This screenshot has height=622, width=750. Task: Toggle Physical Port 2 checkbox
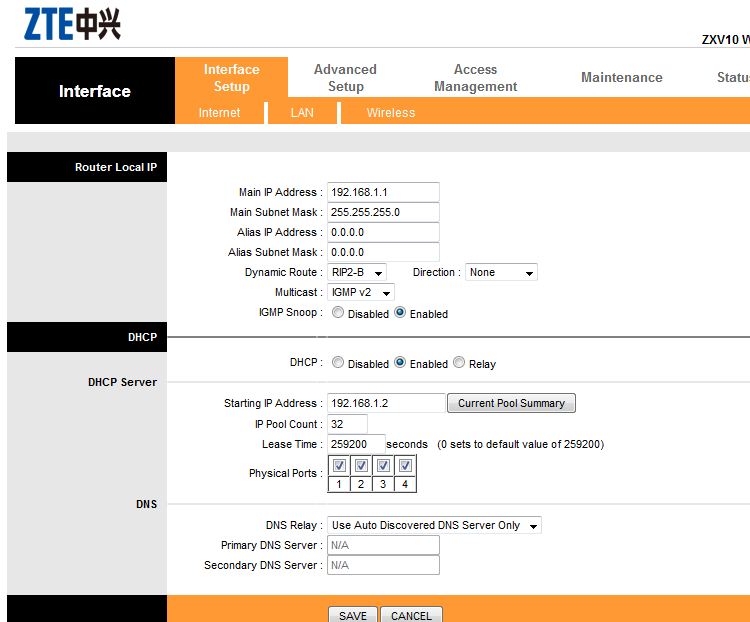click(361, 465)
